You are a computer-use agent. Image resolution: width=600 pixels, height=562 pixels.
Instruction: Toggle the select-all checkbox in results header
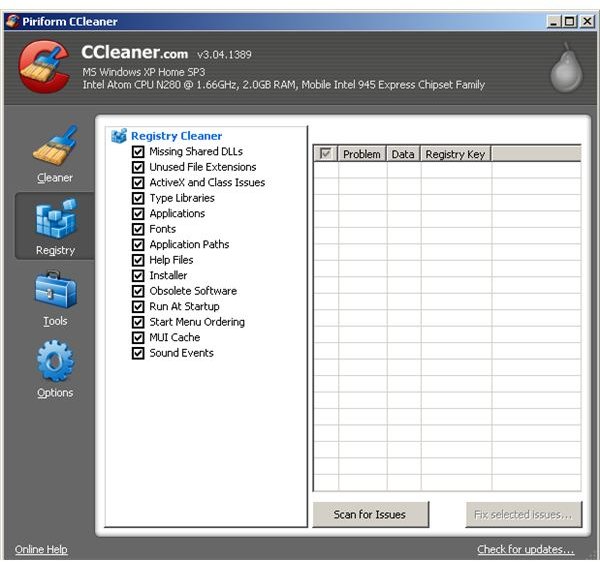(326, 154)
